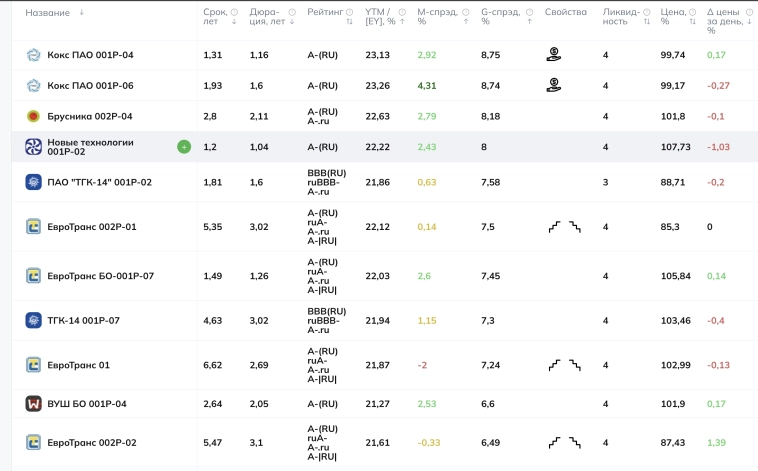
Task: Sort by Рейтинг column header
Action: pyautogui.click(x=325, y=13)
